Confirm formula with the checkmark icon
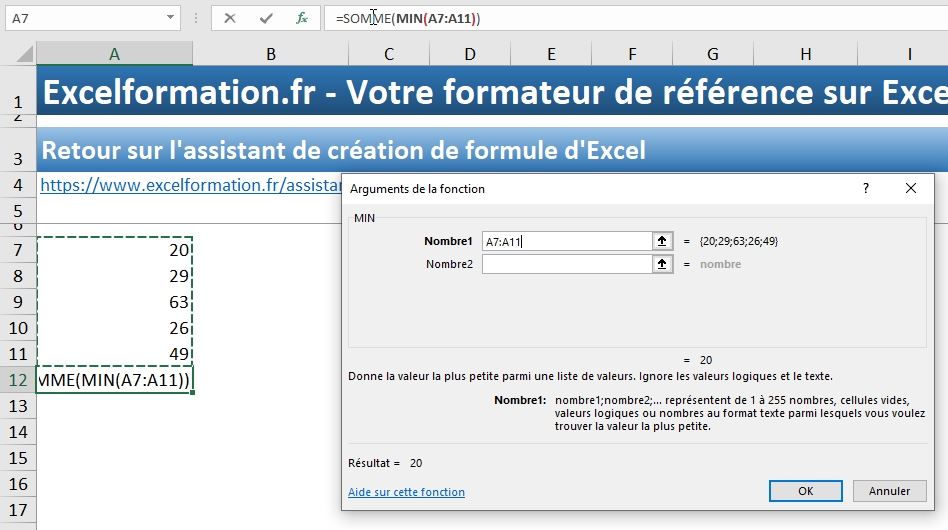Viewport: 948px width, 530px height. point(266,18)
